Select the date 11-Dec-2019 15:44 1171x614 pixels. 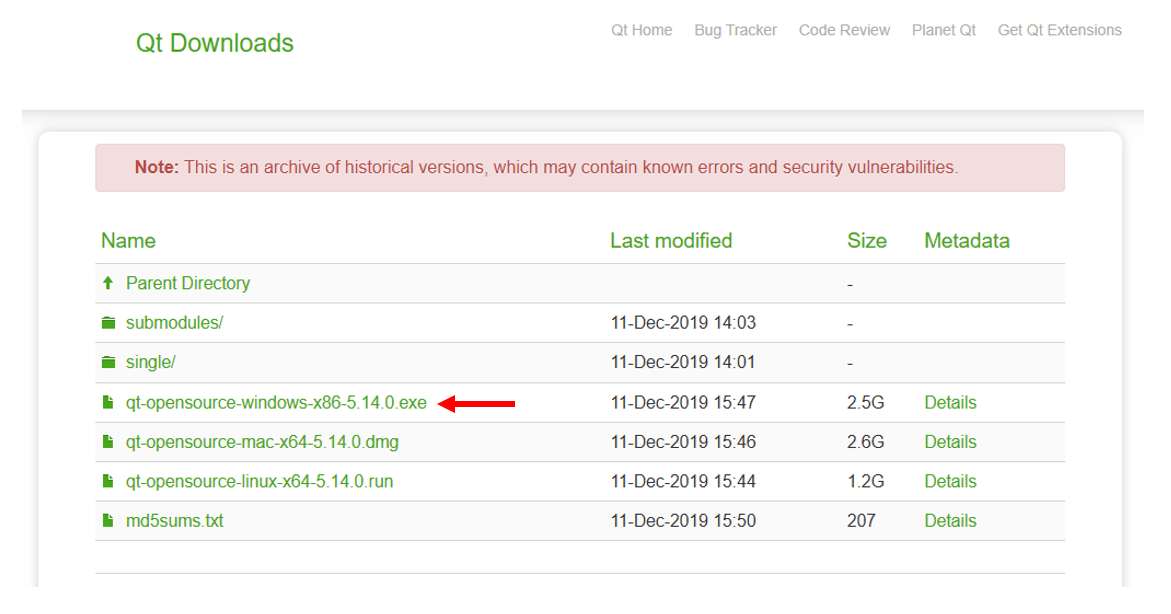[x=683, y=482]
